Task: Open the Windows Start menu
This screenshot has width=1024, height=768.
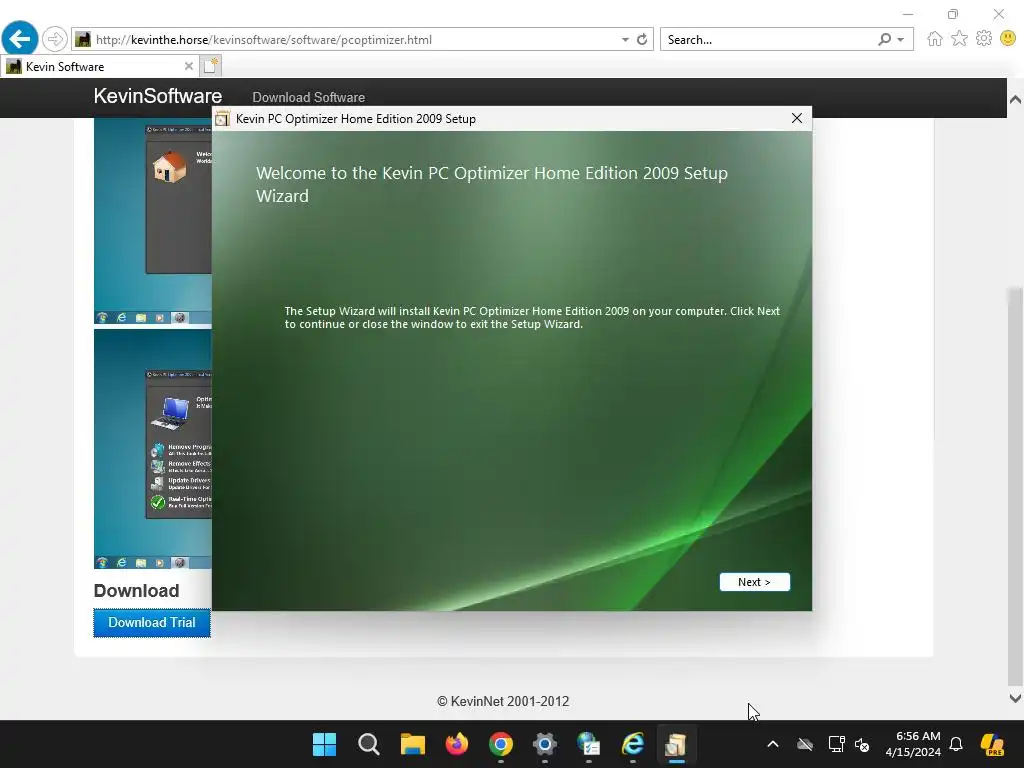Action: (324, 744)
